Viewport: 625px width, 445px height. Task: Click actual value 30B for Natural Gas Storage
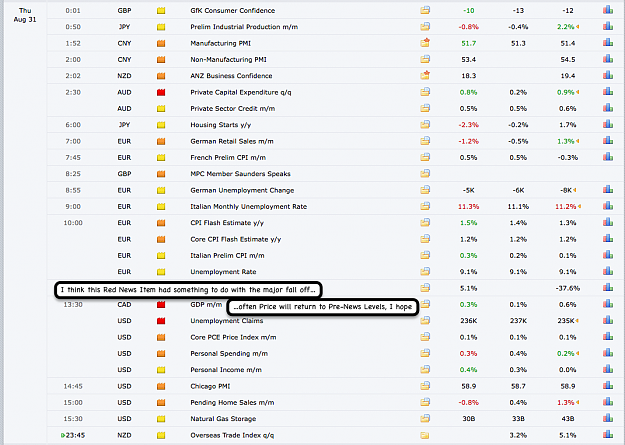click(x=469, y=419)
